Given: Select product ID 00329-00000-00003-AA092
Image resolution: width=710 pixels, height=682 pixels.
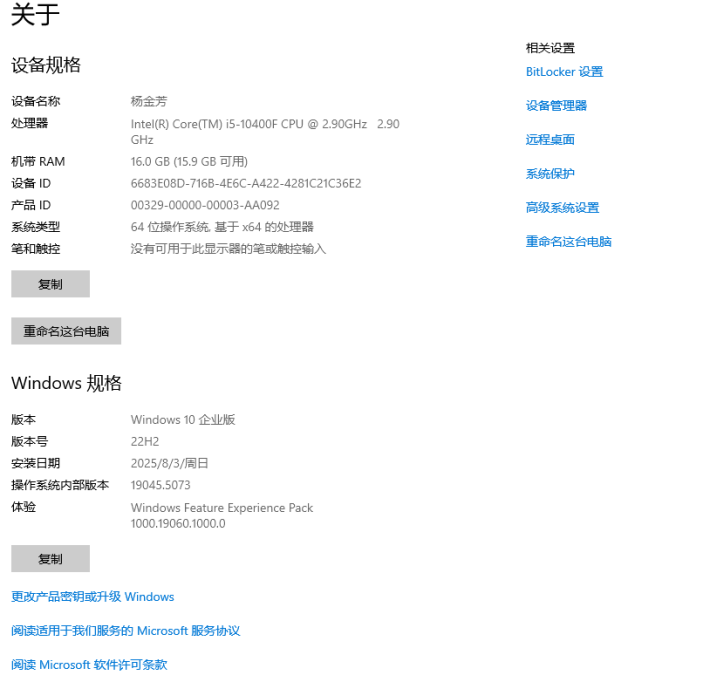Looking at the screenshot, I should point(205,205).
